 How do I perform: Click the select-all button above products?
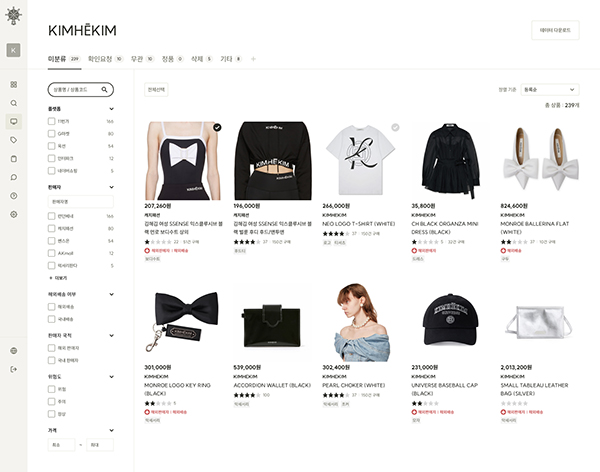point(156,90)
